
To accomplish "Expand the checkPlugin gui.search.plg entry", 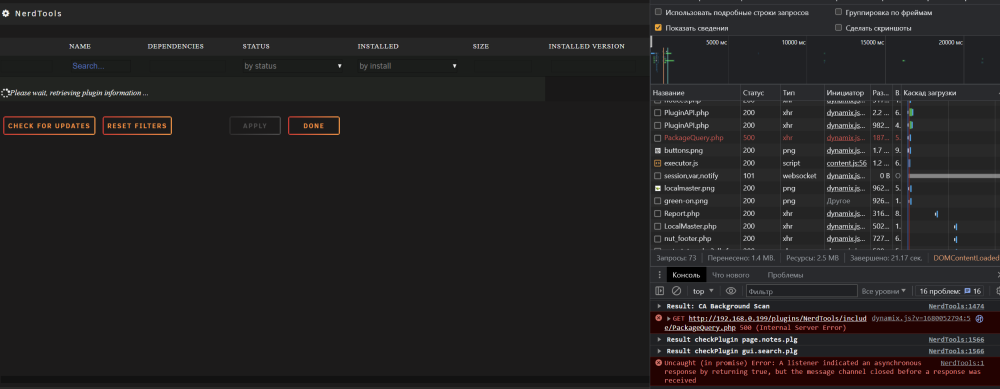I will pyautogui.click(x=659, y=351).
